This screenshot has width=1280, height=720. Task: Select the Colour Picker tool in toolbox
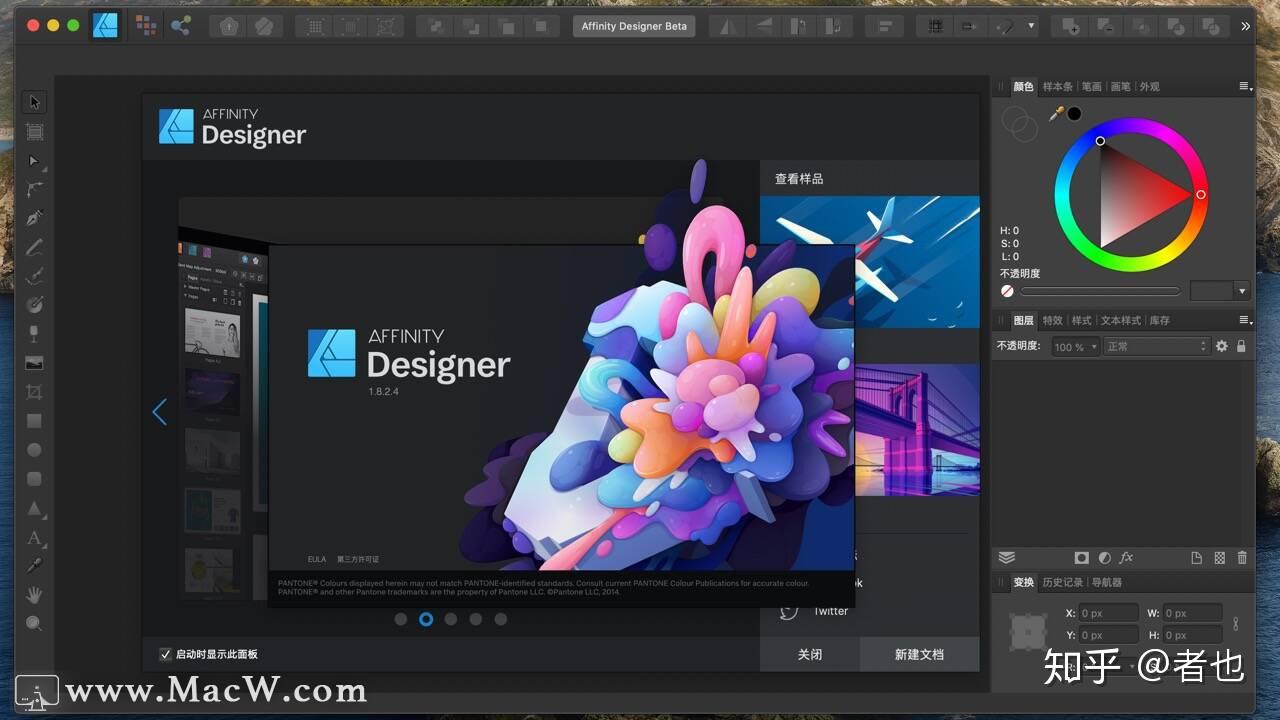click(35, 566)
